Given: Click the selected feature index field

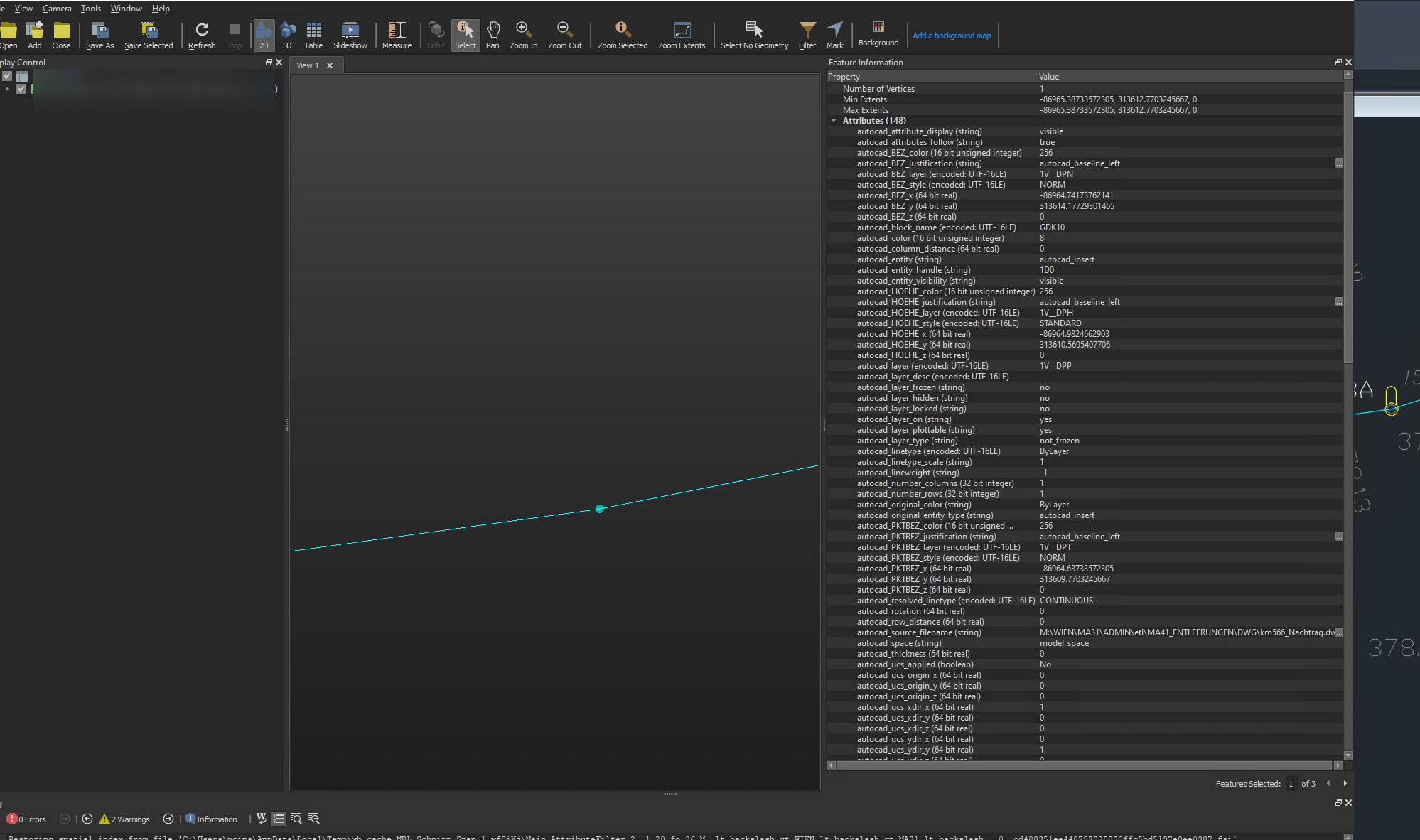Looking at the screenshot, I should (1291, 784).
